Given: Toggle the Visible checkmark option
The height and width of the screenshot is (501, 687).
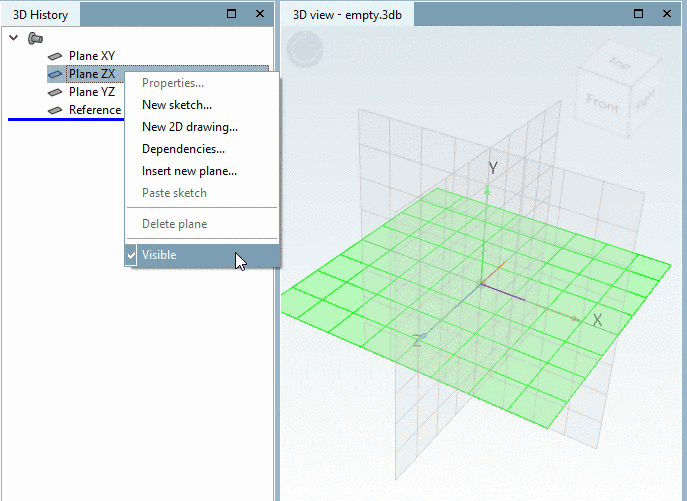Looking at the screenshot, I should [202, 255].
